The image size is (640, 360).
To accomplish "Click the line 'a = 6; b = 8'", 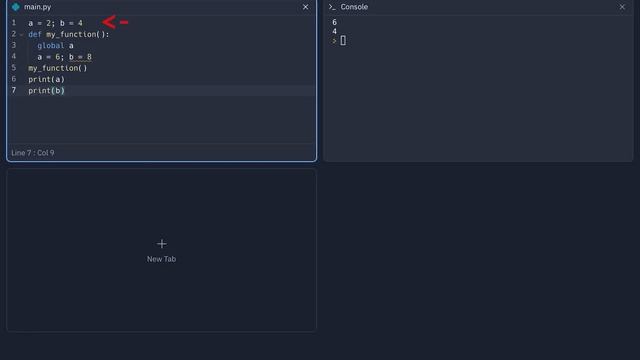I will (x=64, y=57).
